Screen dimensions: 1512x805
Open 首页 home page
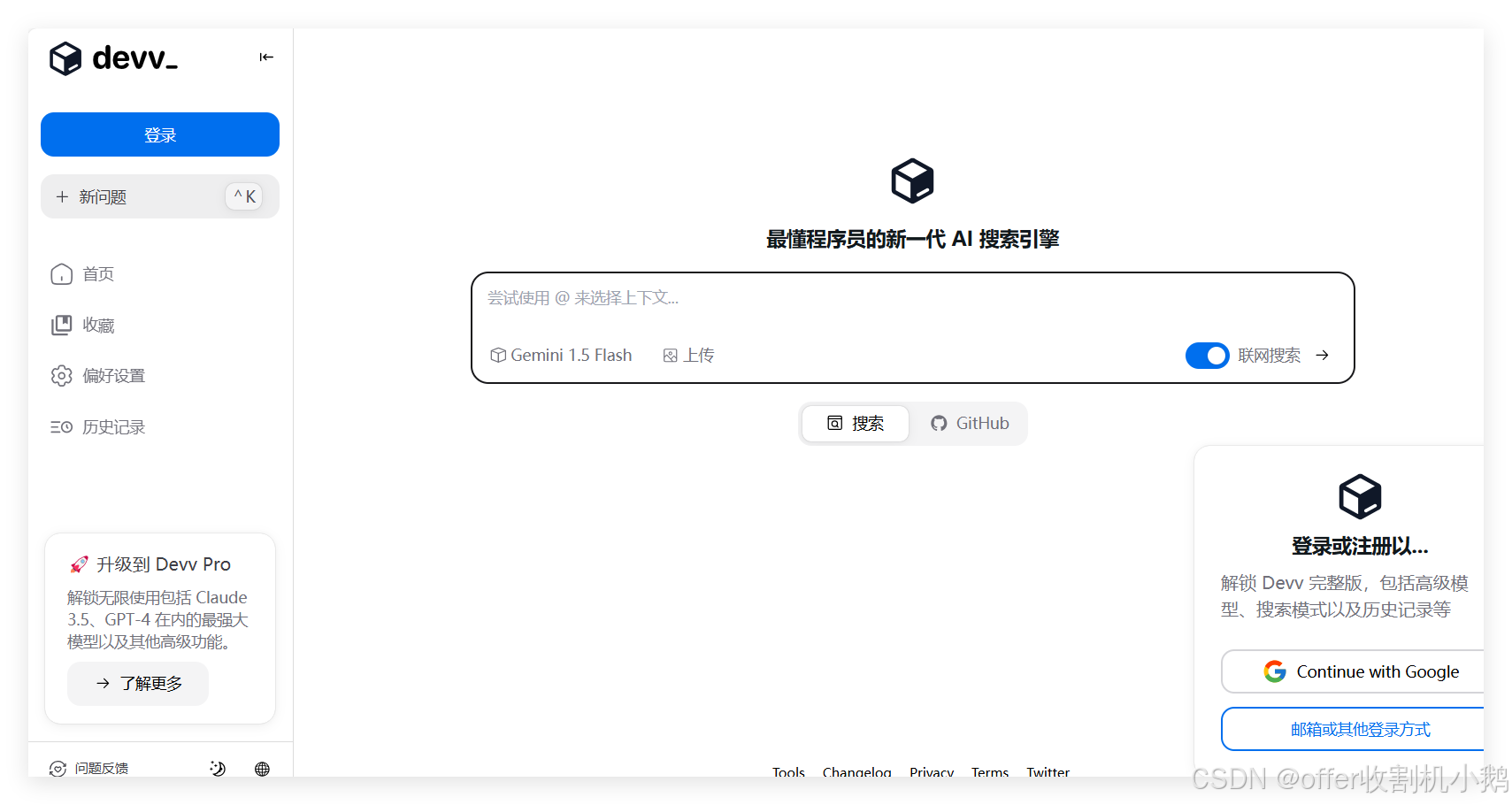point(82,274)
